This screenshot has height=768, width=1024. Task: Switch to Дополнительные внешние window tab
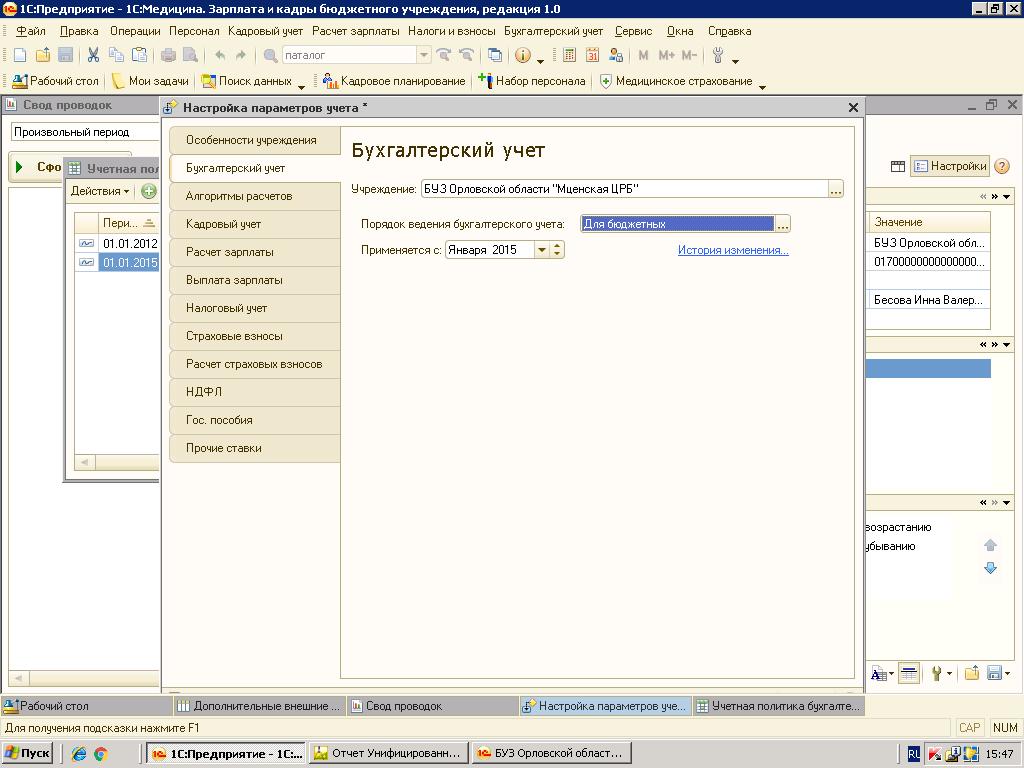pyautogui.click(x=259, y=706)
